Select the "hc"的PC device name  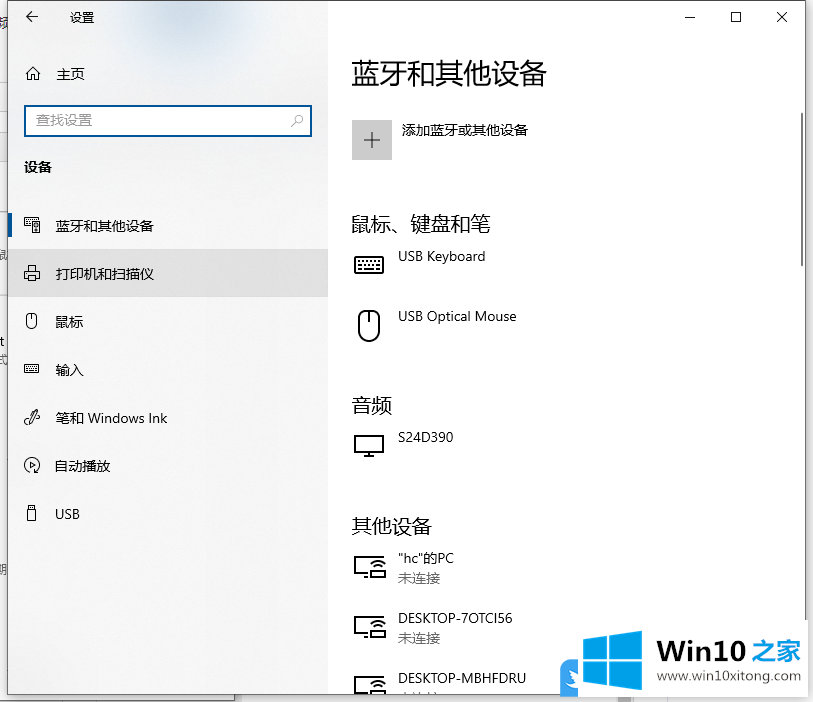pos(426,558)
